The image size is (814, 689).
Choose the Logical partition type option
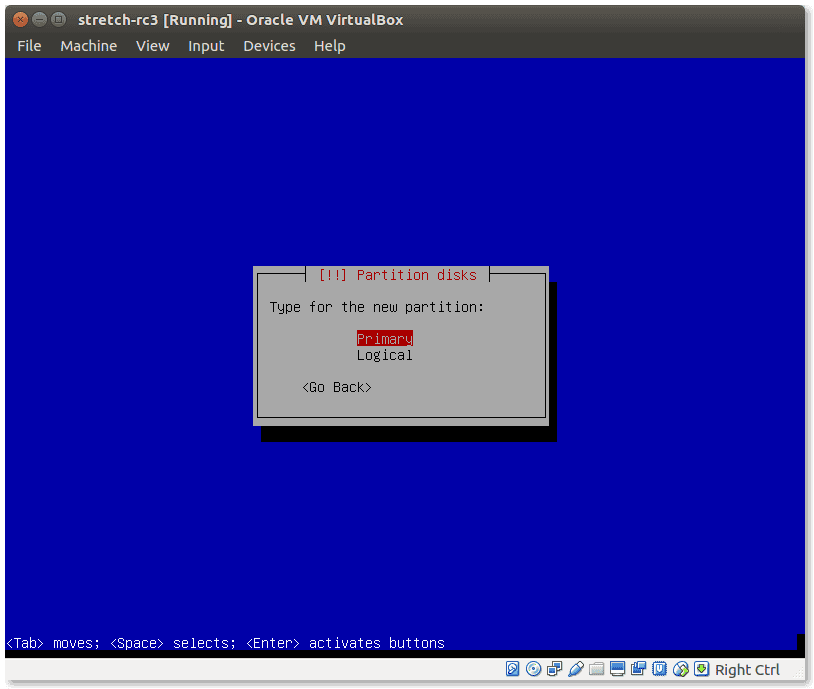point(384,355)
